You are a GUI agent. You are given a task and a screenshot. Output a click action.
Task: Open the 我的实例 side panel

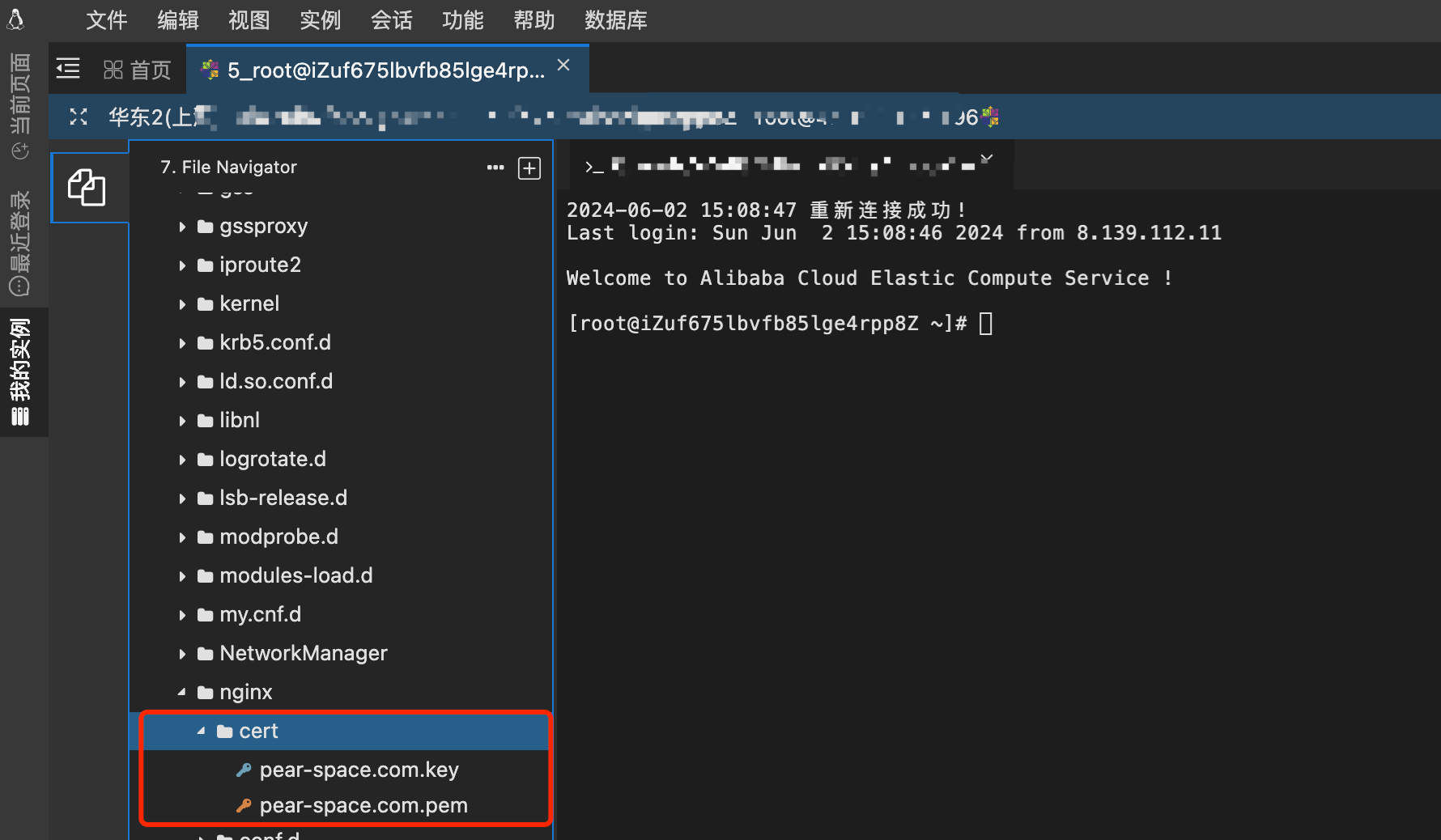click(x=20, y=371)
